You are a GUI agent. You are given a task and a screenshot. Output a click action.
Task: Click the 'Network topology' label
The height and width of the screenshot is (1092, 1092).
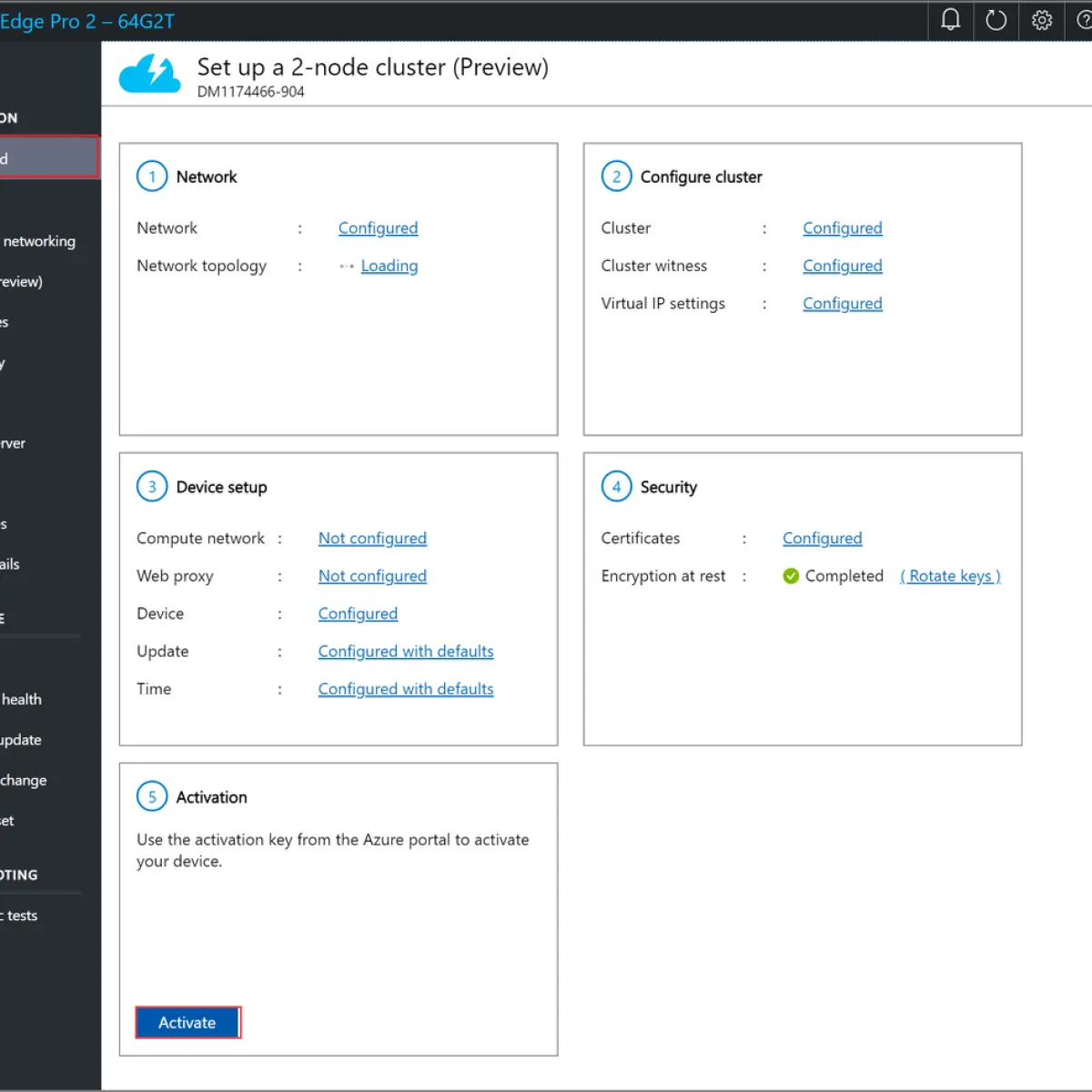[202, 266]
